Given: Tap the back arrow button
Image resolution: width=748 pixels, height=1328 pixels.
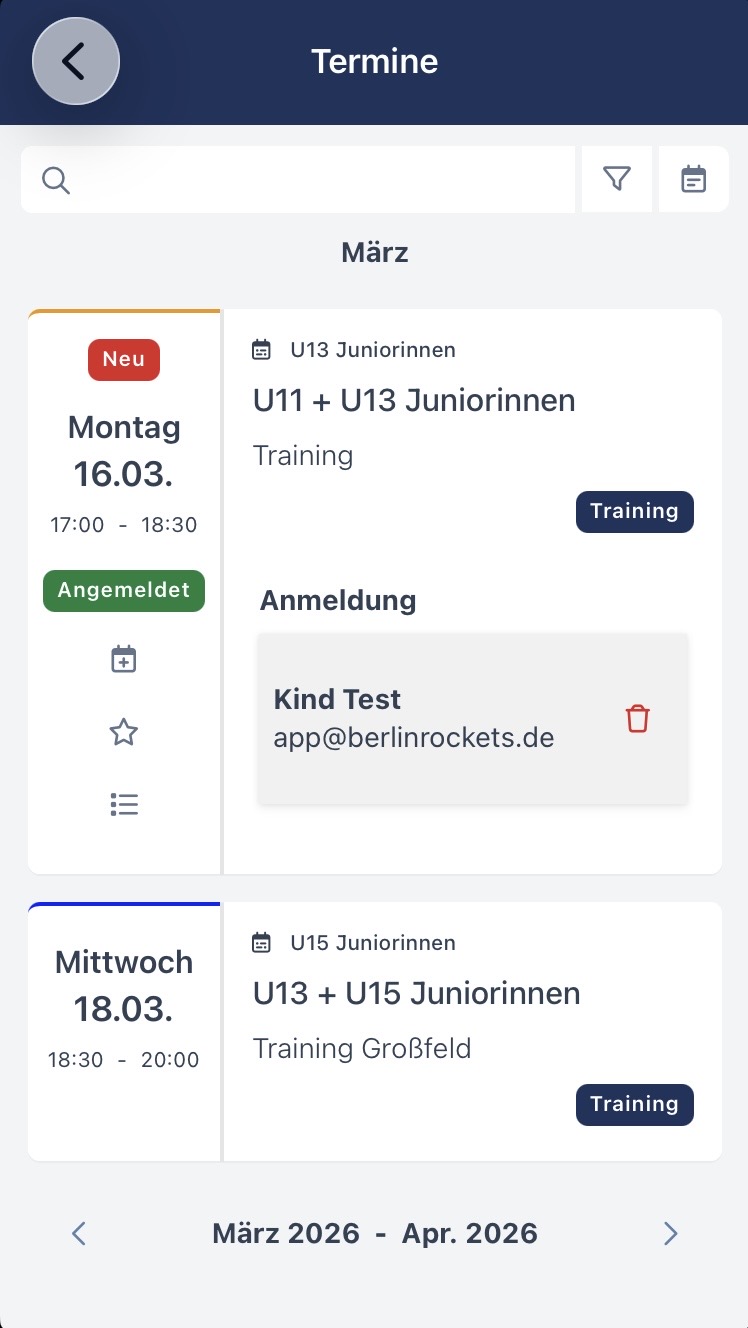Looking at the screenshot, I should (x=75, y=62).
